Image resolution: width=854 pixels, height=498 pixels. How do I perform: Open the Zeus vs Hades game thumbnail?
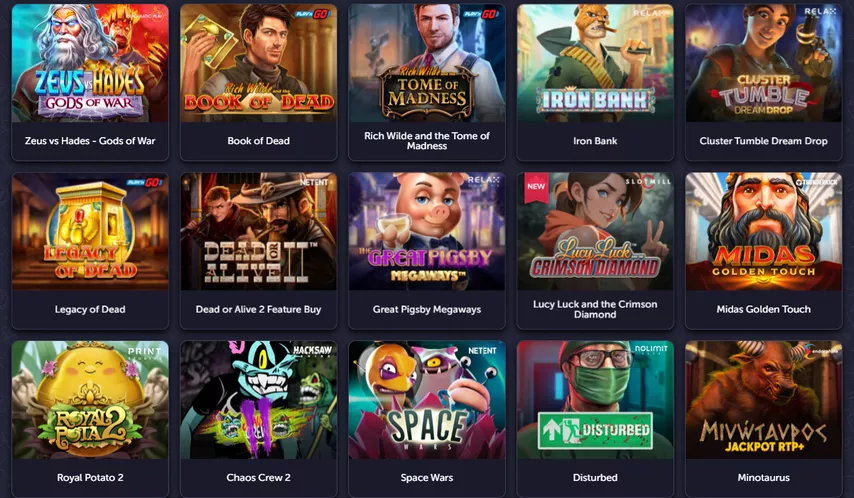[90, 63]
